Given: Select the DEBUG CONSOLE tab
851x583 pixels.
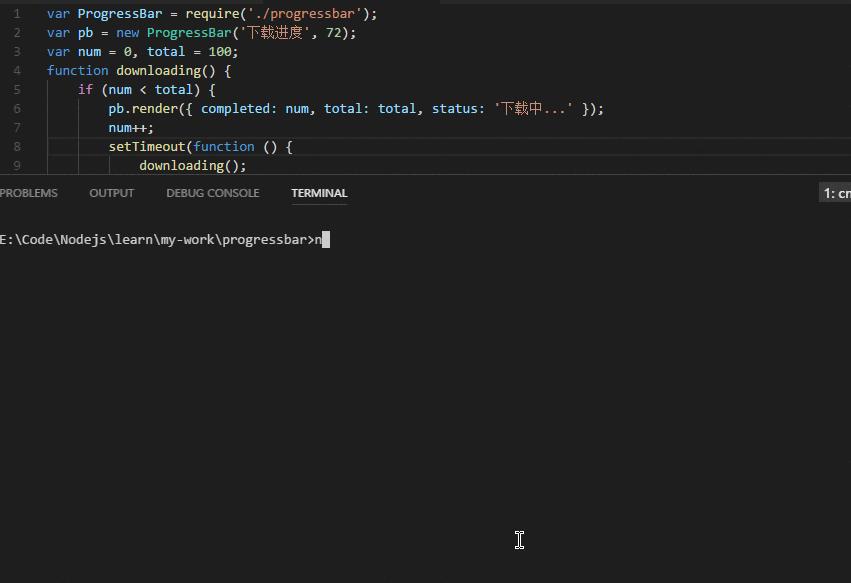Looking at the screenshot, I should coord(213,193).
